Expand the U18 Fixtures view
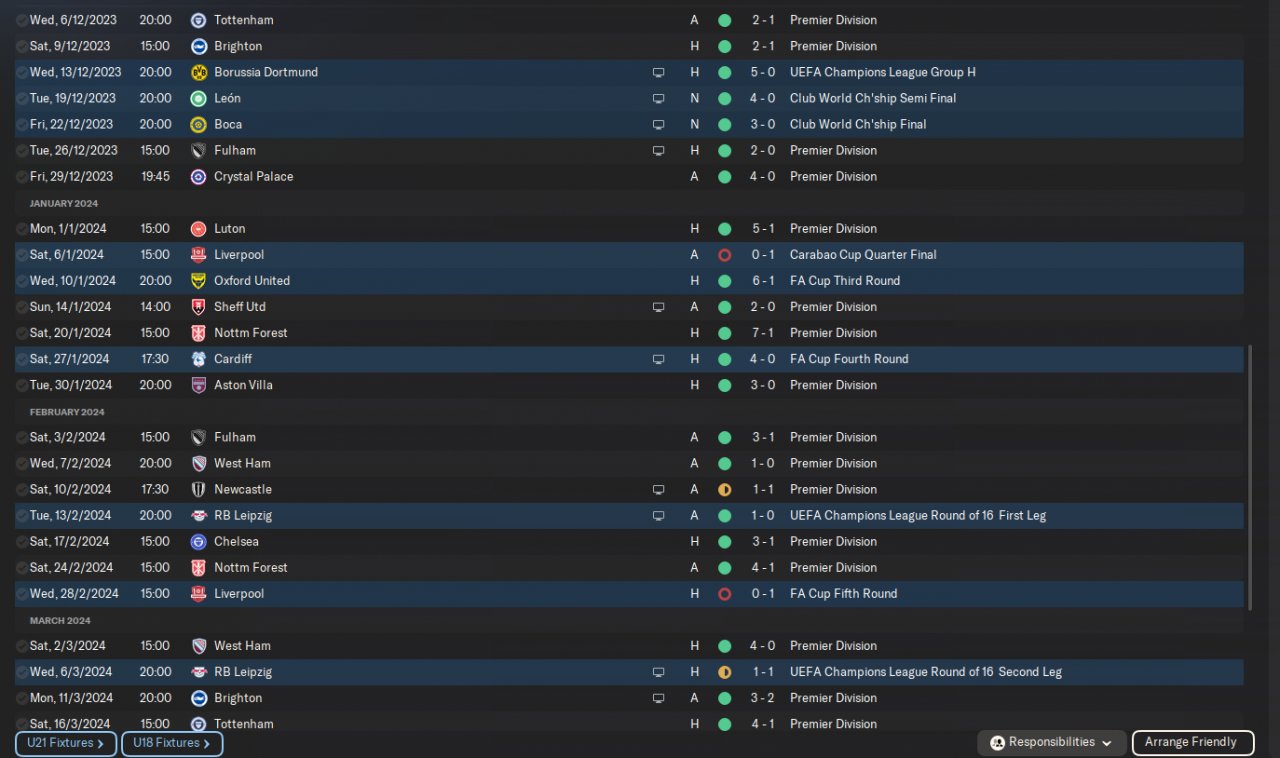 [171, 744]
